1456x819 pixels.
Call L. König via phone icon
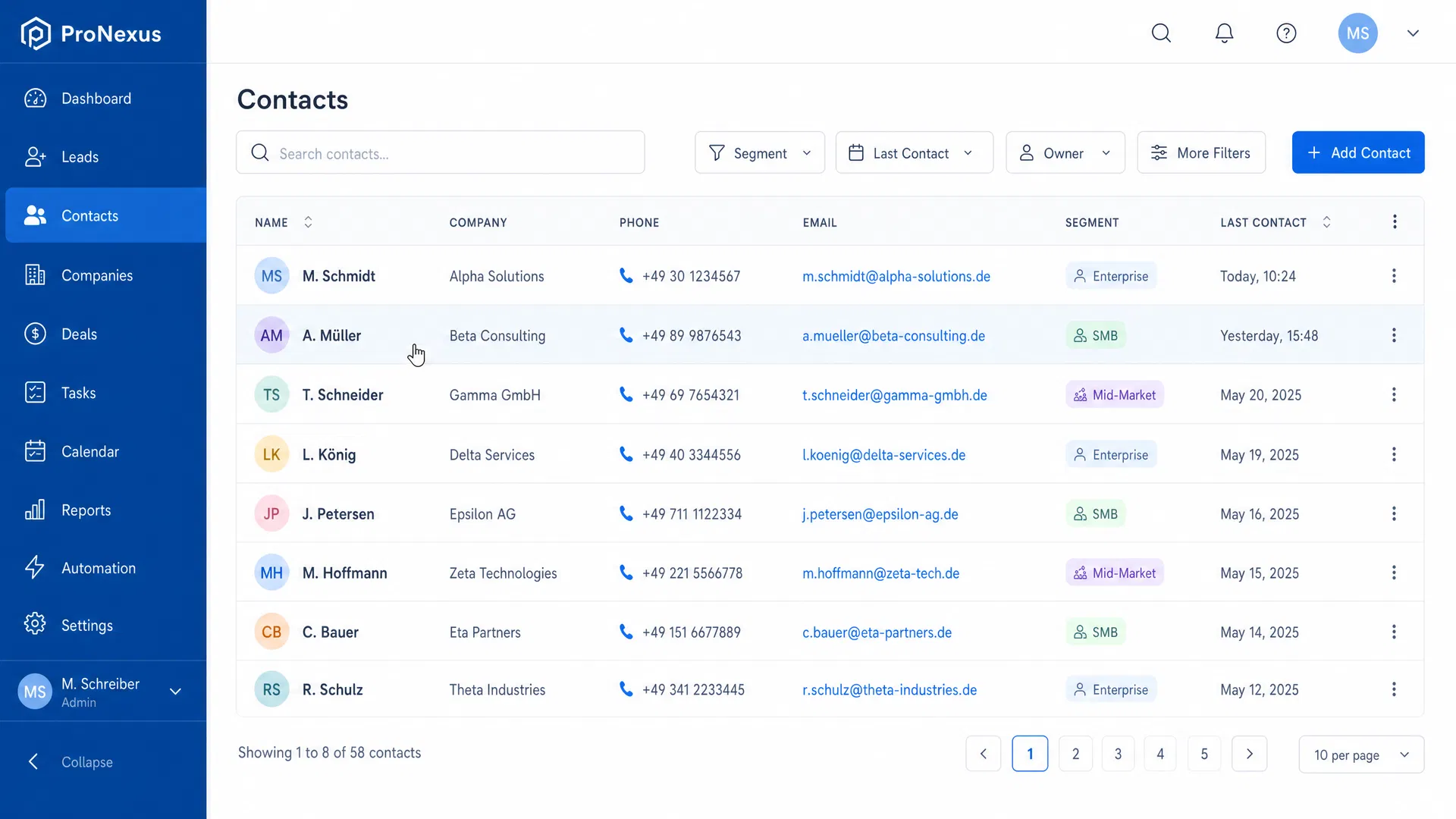(x=626, y=453)
